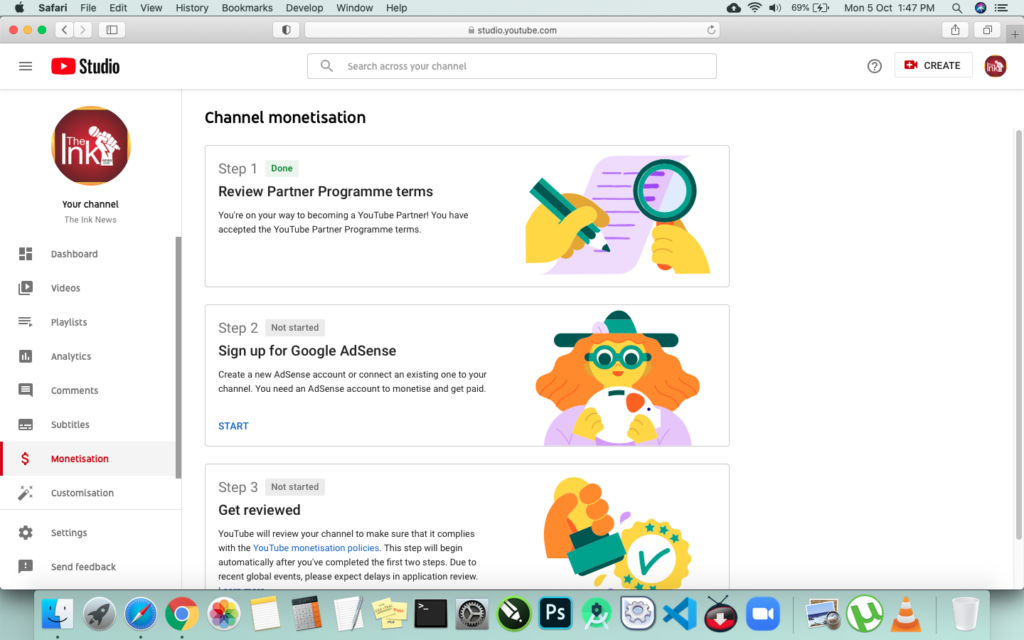Click the Wi-Fi status icon
The height and width of the screenshot is (640, 1024).
(754, 8)
